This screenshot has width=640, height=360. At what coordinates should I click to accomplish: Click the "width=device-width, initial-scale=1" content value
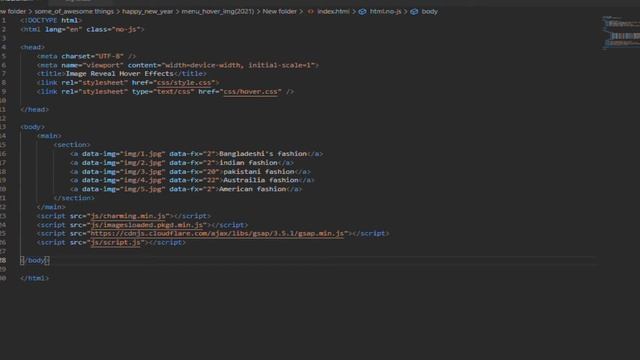pos(238,65)
